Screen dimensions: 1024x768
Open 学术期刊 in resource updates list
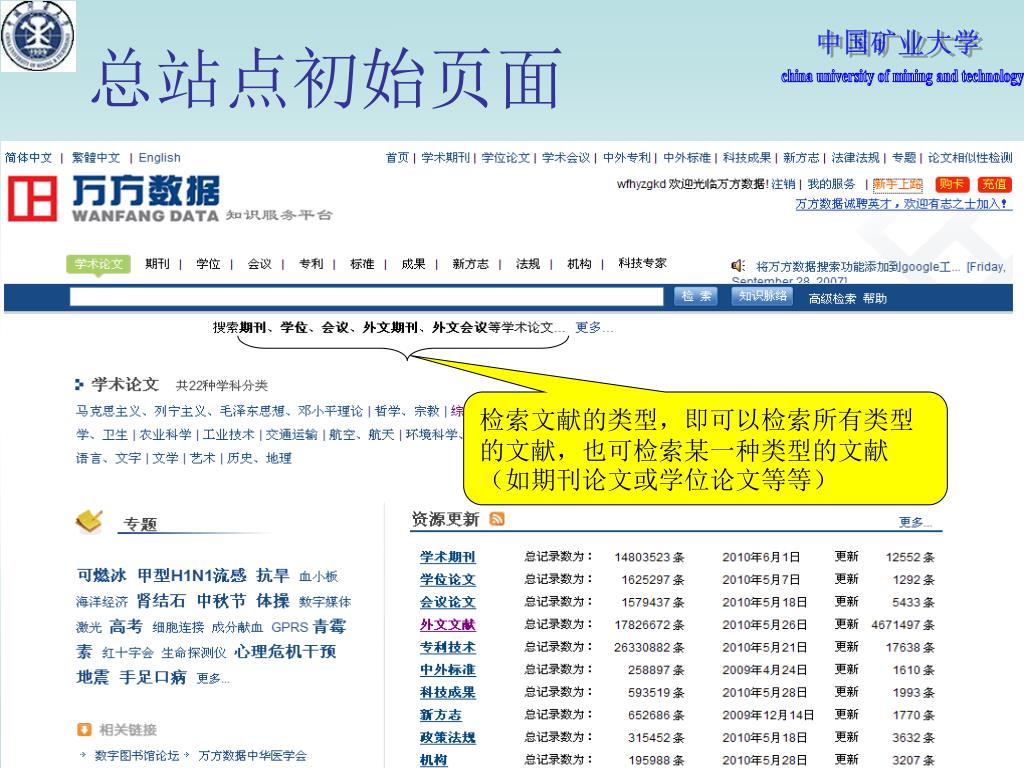pyautogui.click(x=448, y=556)
